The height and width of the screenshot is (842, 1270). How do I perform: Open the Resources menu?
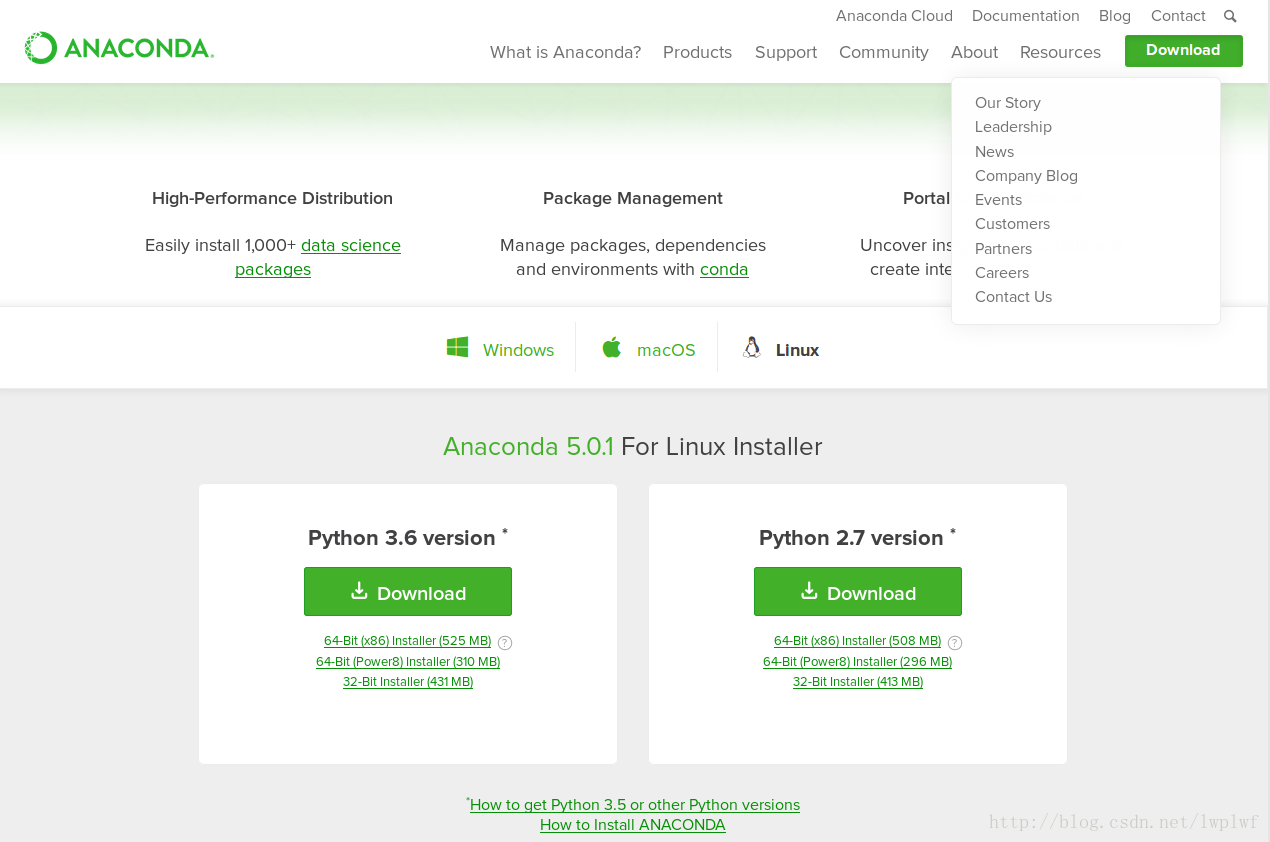[x=1060, y=52]
